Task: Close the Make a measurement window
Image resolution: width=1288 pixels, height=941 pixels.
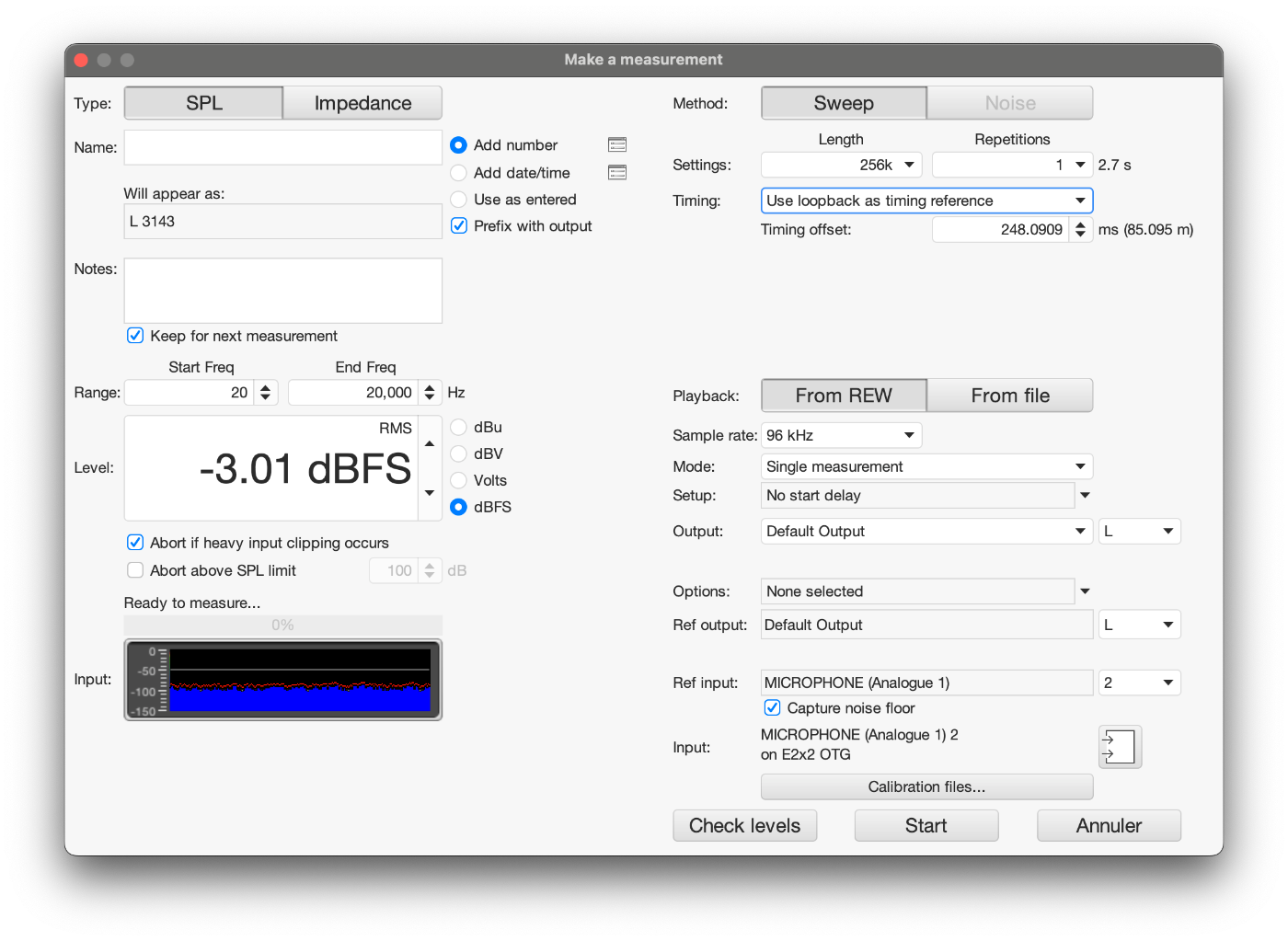Action: [x=81, y=60]
